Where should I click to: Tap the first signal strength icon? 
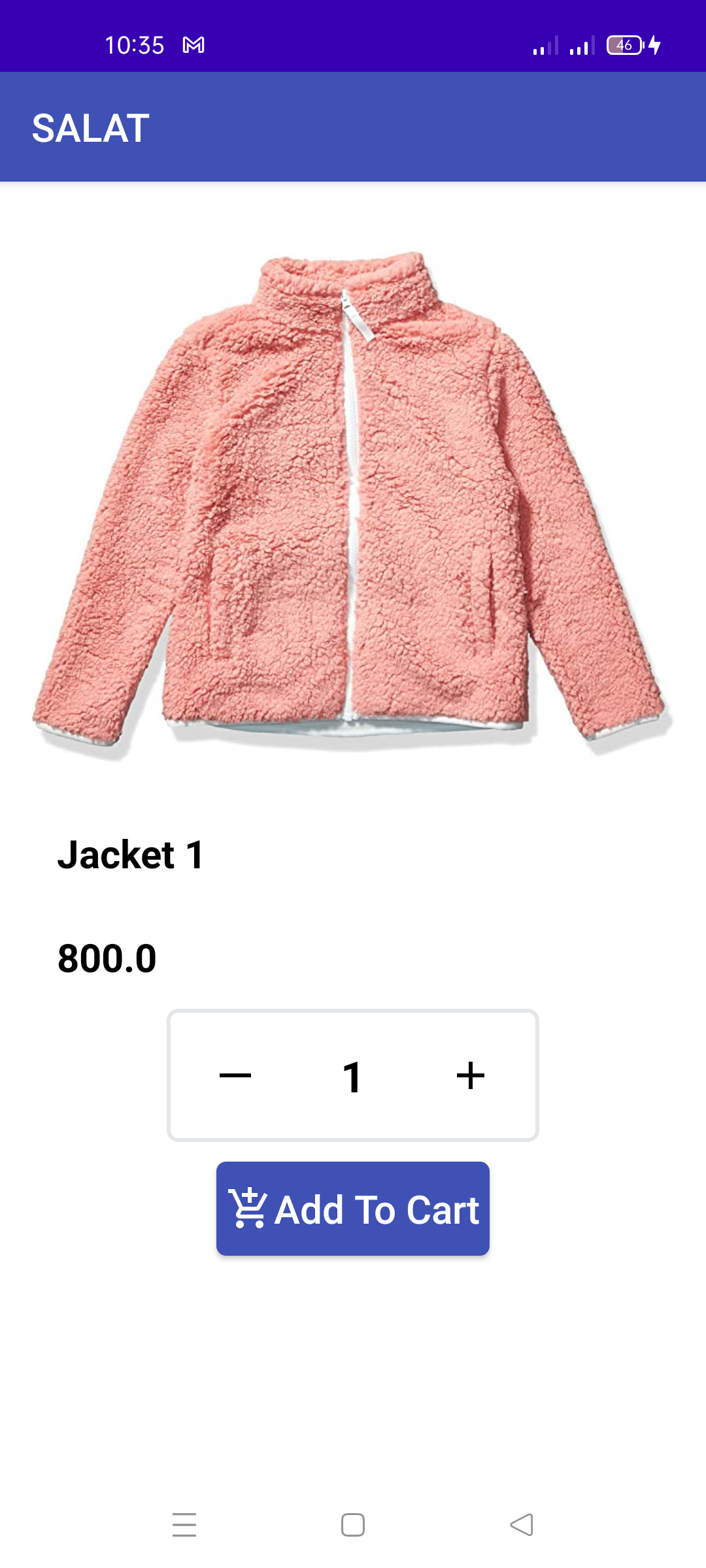pyautogui.click(x=545, y=45)
